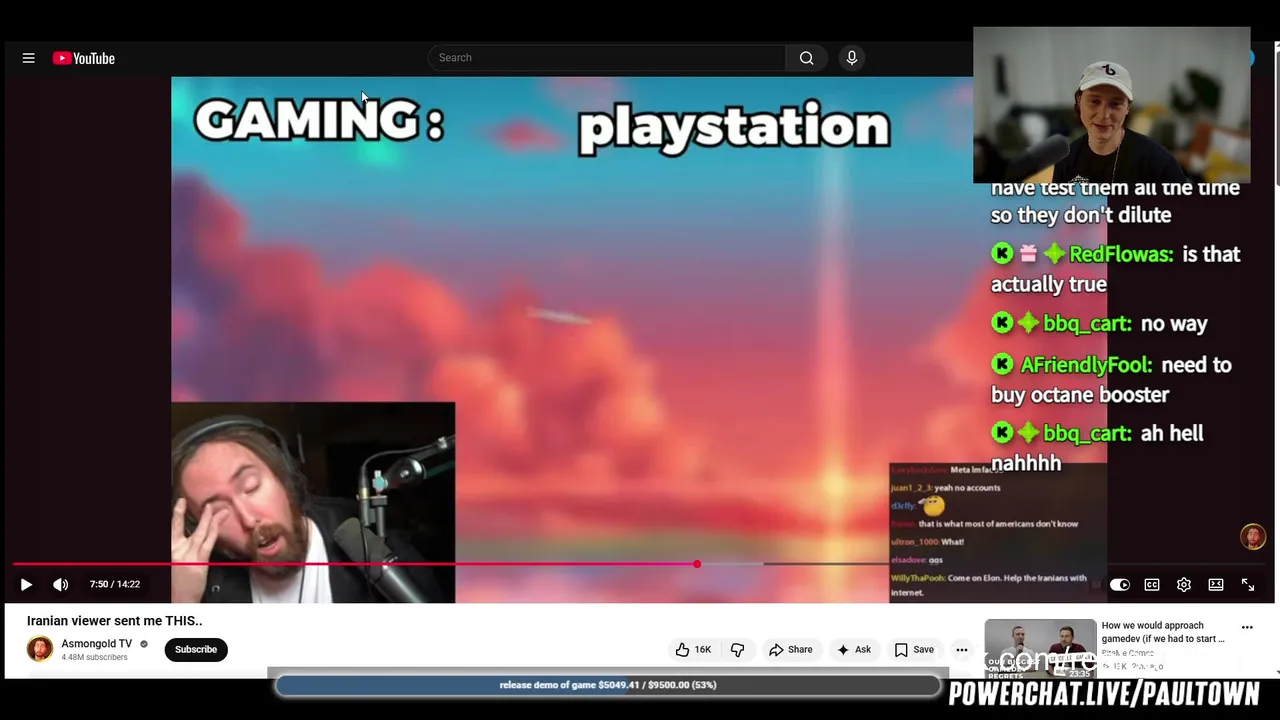Open more actions ellipsis menu
This screenshot has width=1280, height=720.
[962, 650]
